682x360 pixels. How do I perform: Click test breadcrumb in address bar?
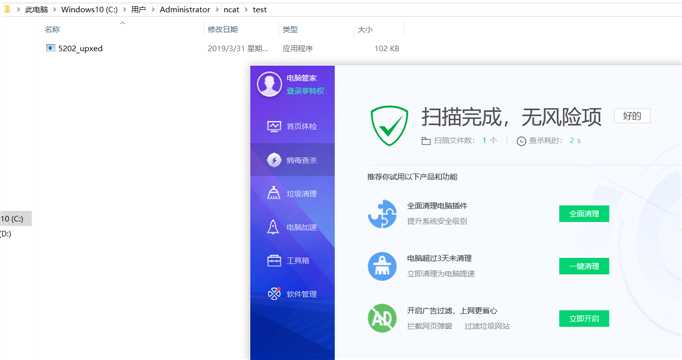pyautogui.click(x=260, y=10)
